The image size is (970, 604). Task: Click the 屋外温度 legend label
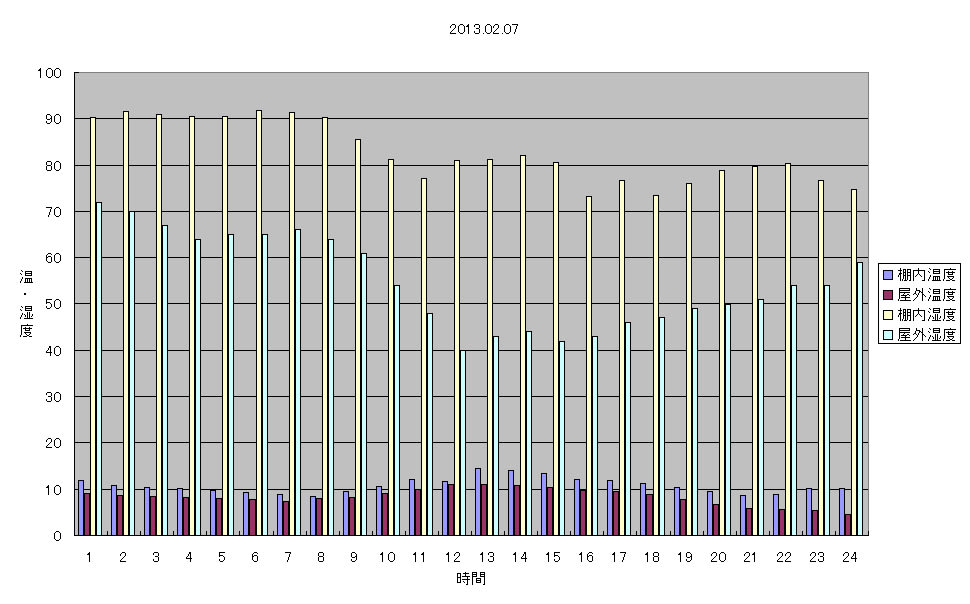coord(927,295)
